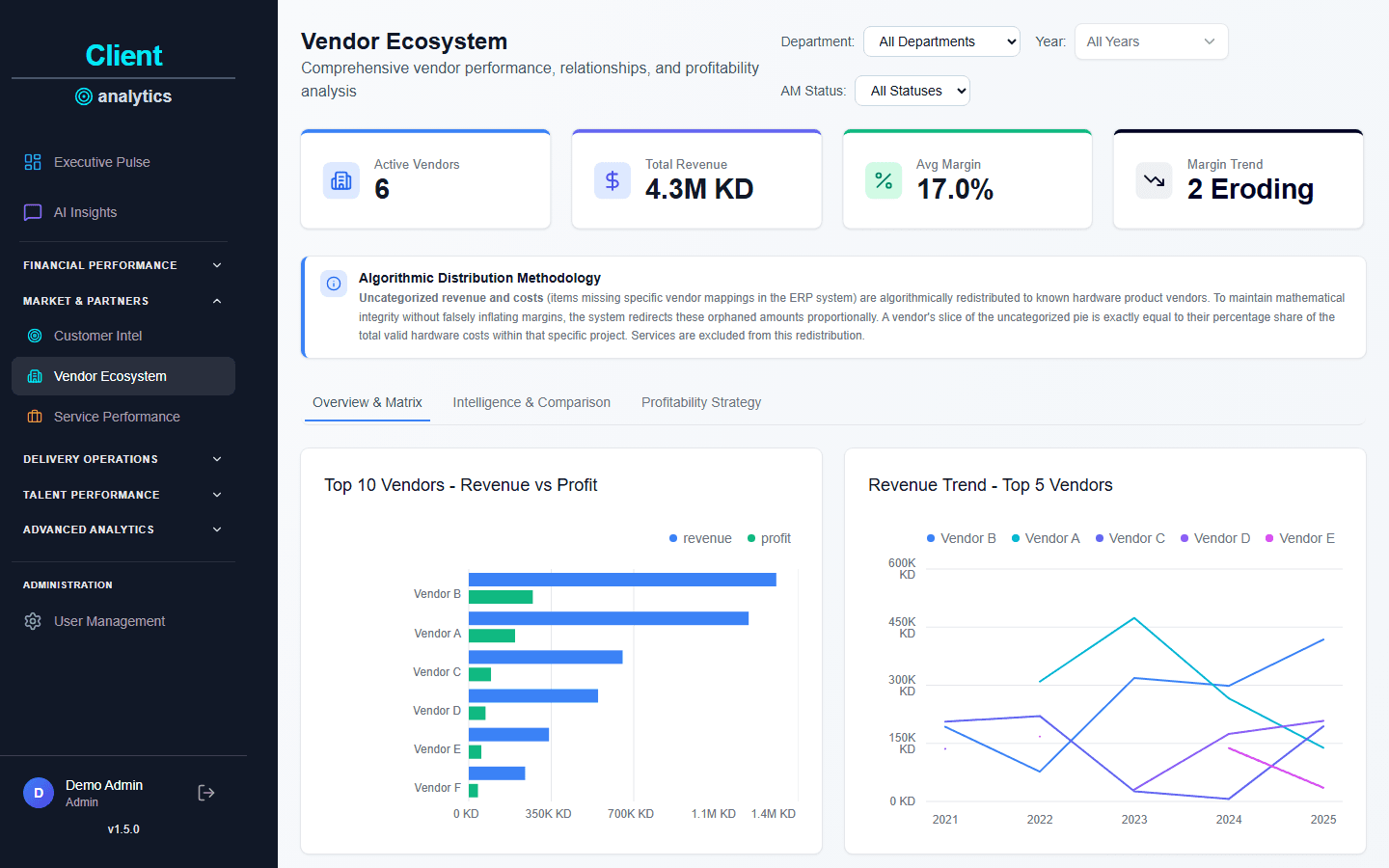Click the Vendor Ecosystem building icon in sidebar

coord(35,376)
